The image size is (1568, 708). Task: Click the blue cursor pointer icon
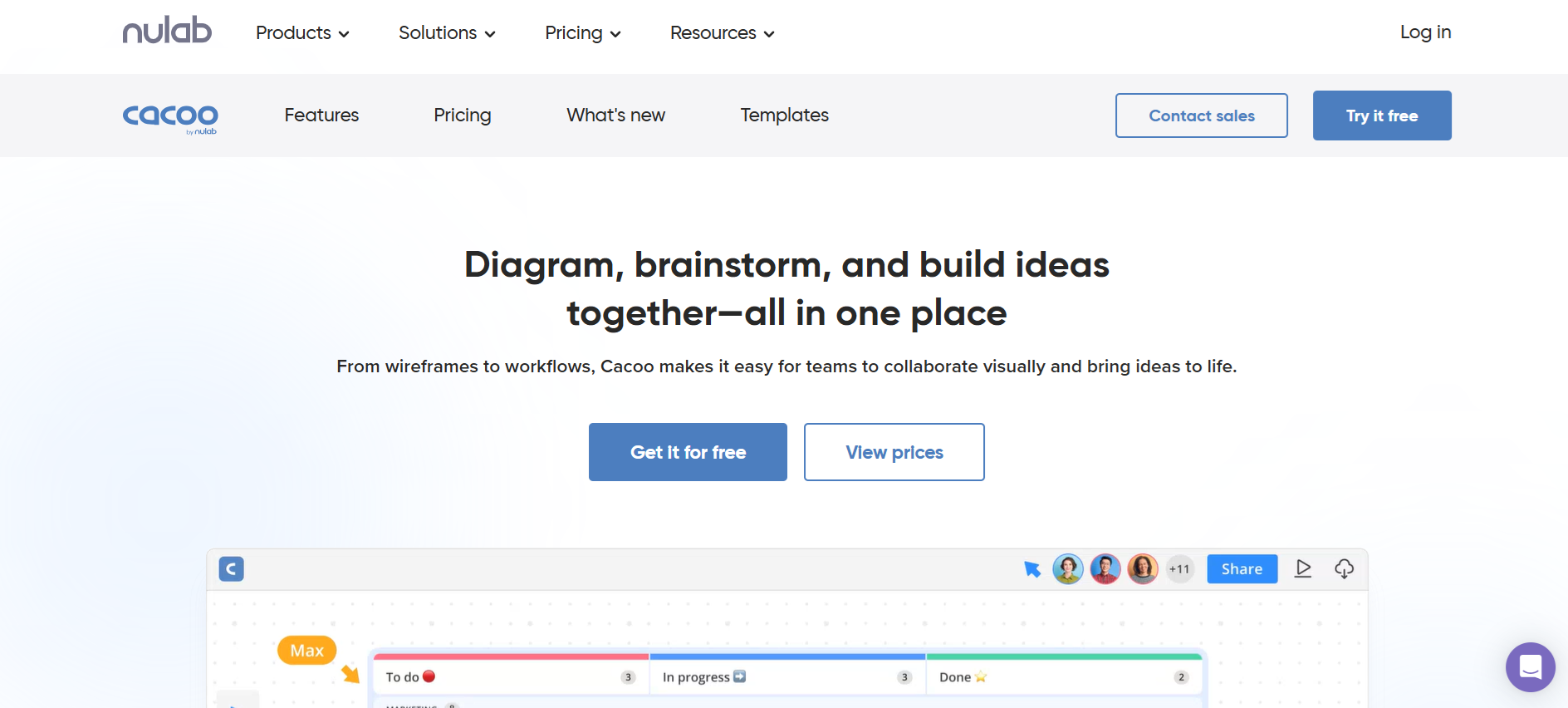click(x=1032, y=569)
